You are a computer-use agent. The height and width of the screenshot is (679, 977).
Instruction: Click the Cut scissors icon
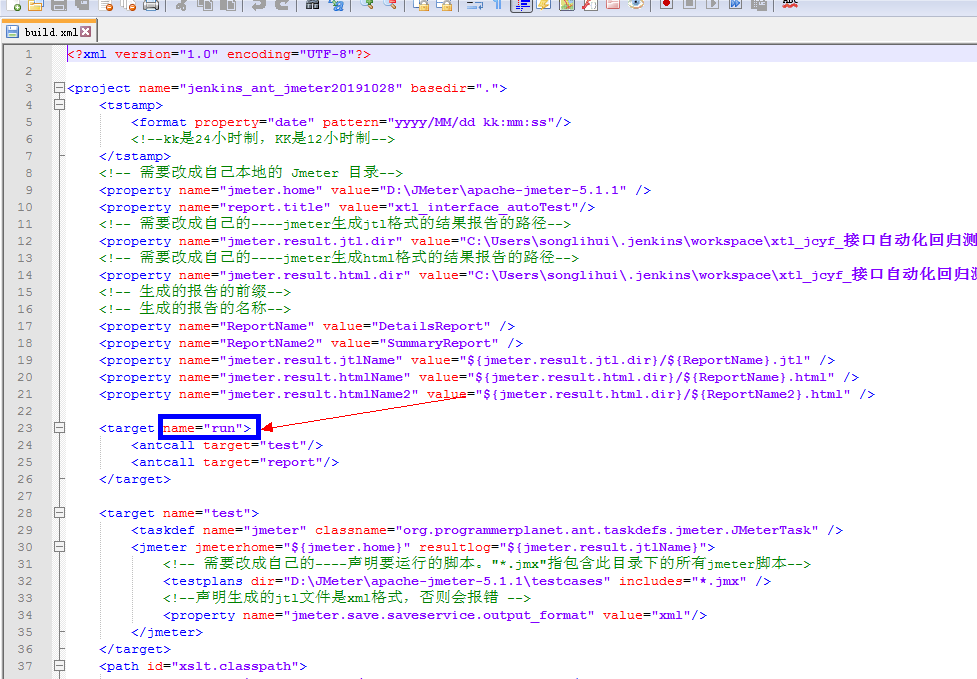click(x=181, y=5)
